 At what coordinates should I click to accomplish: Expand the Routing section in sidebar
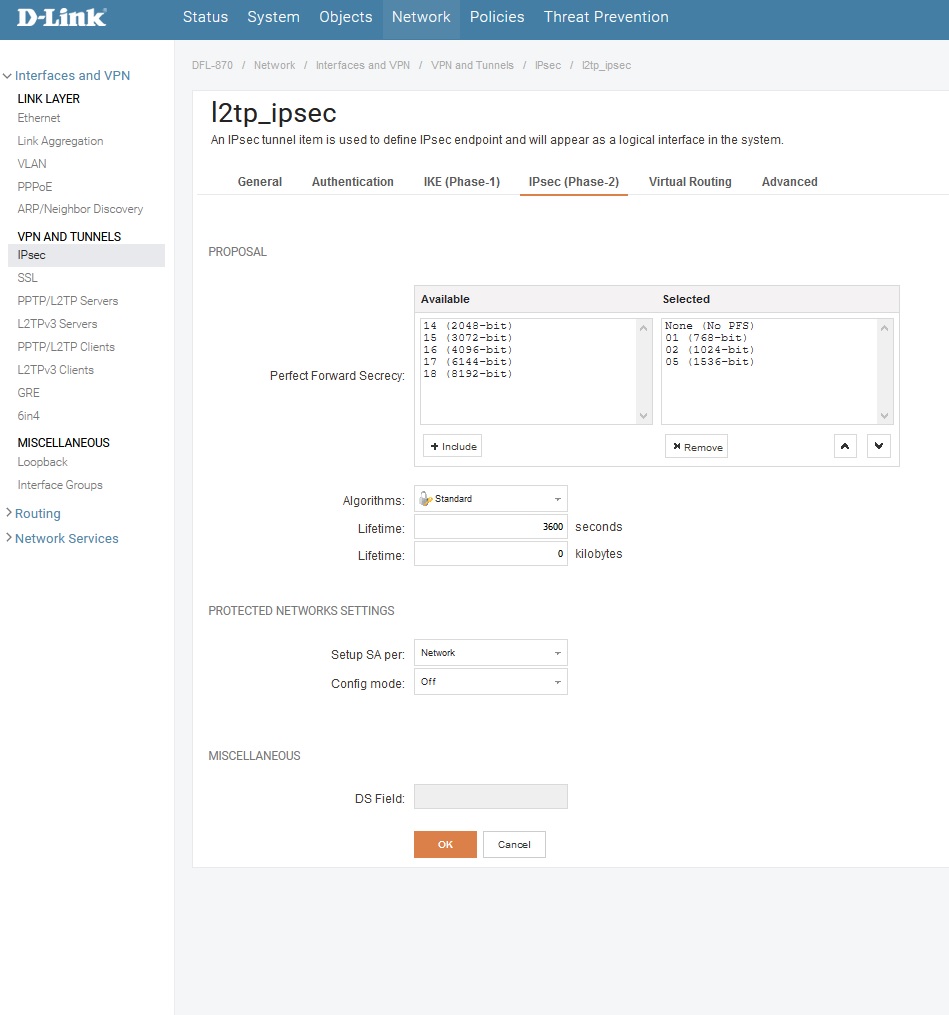pos(37,513)
